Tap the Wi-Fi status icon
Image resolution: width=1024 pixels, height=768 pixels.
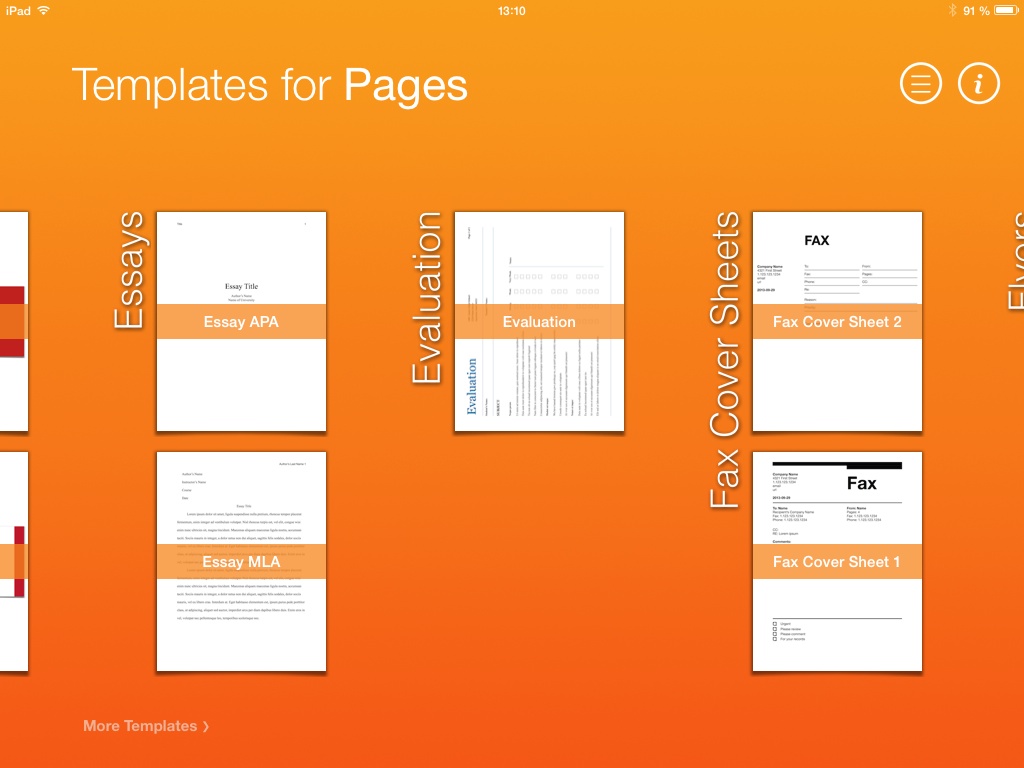point(43,10)
